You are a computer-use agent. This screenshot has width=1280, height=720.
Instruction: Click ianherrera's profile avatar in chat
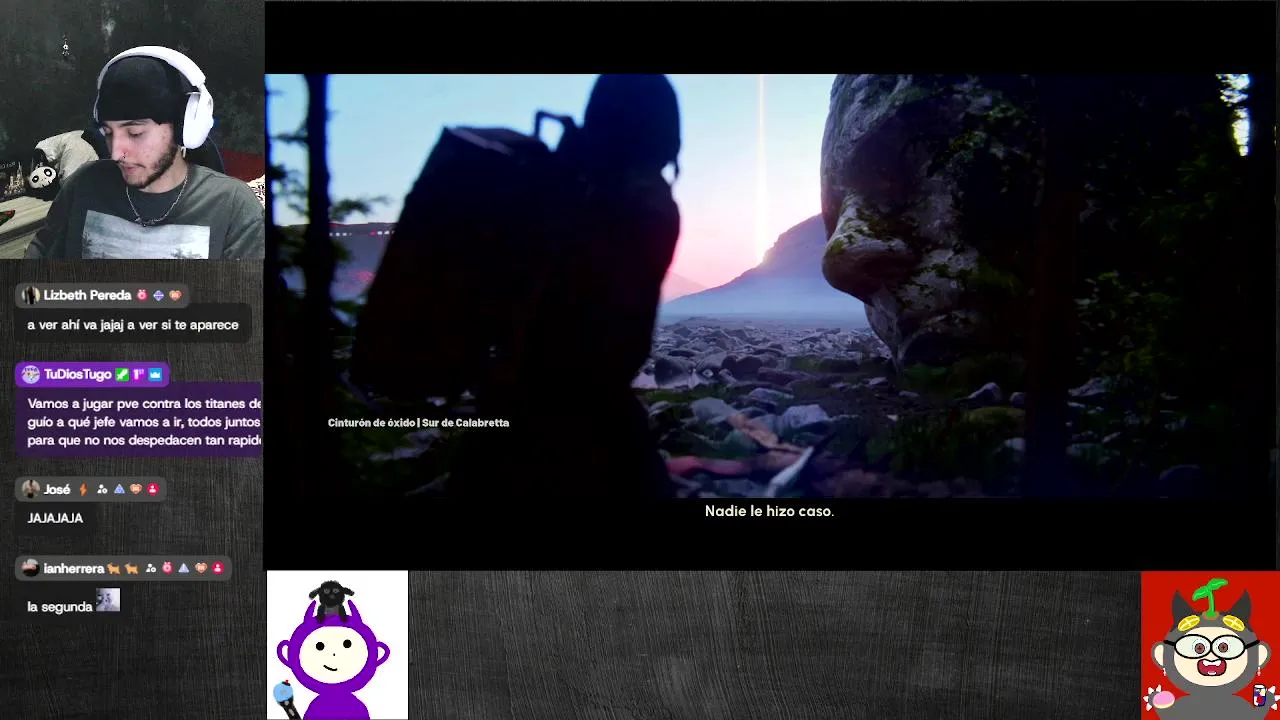[31, 568]
